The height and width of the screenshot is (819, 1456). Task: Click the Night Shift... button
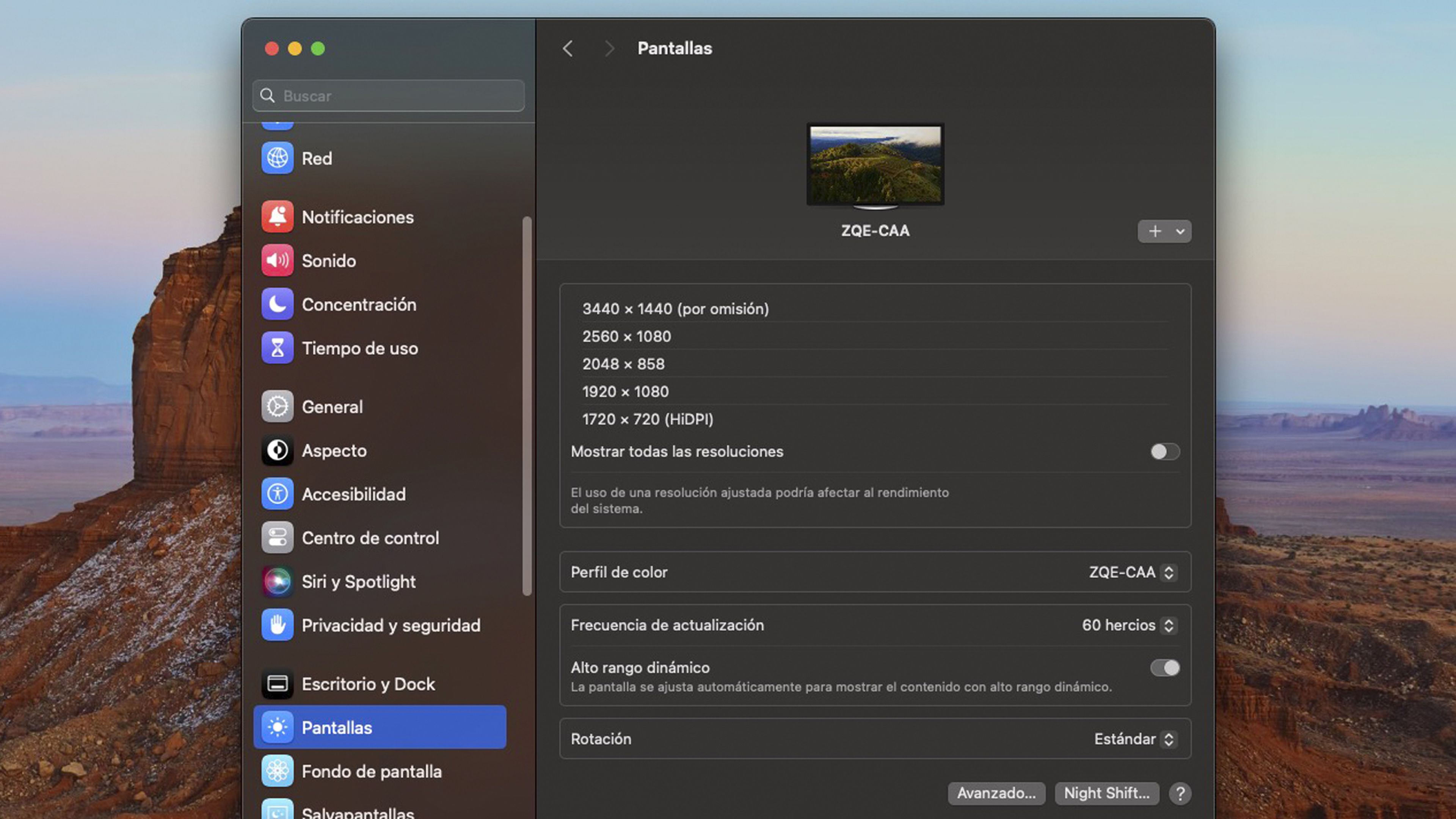point(1106,794)
